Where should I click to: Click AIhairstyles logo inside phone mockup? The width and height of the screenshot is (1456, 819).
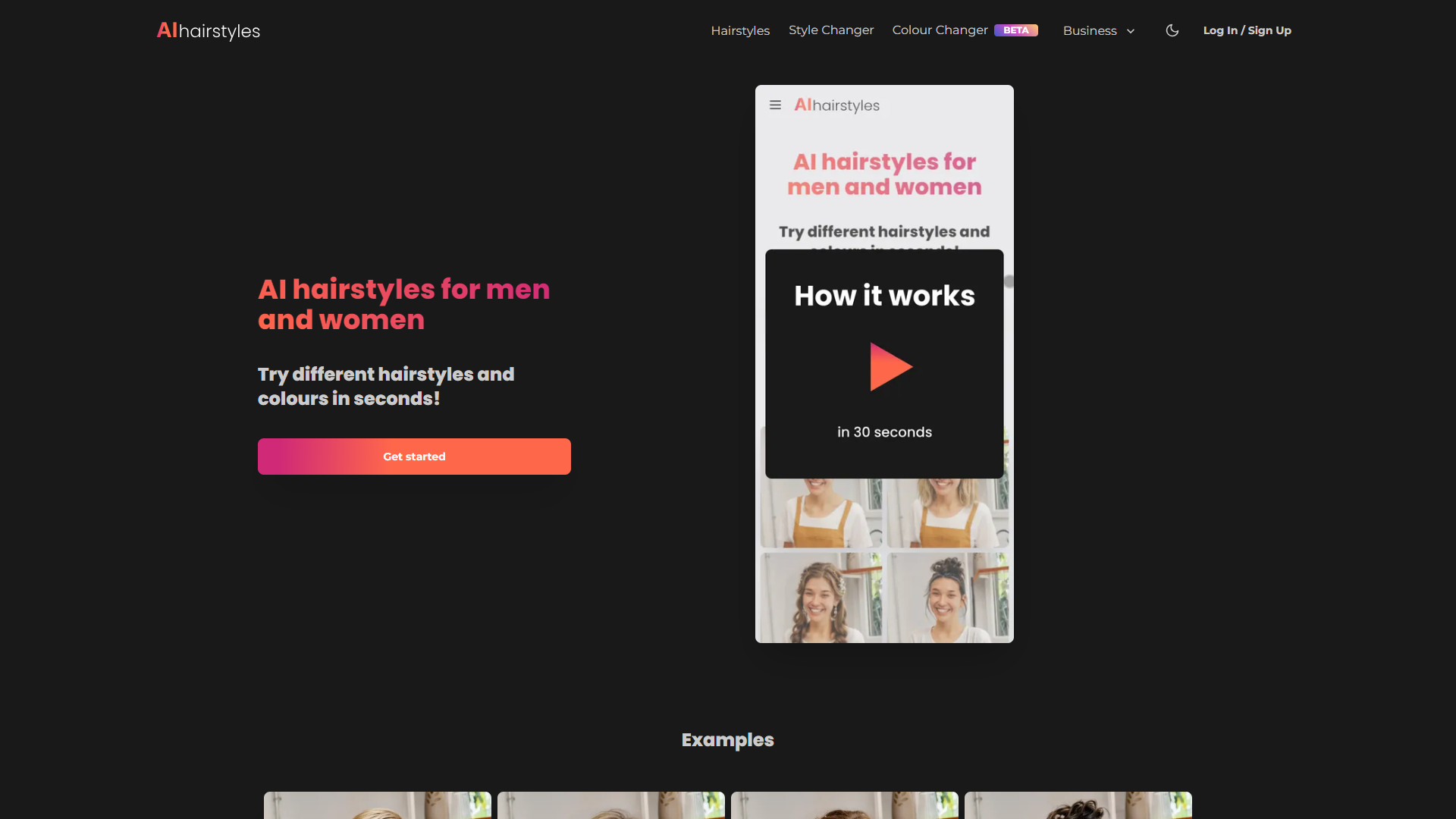tap(836, 105)
